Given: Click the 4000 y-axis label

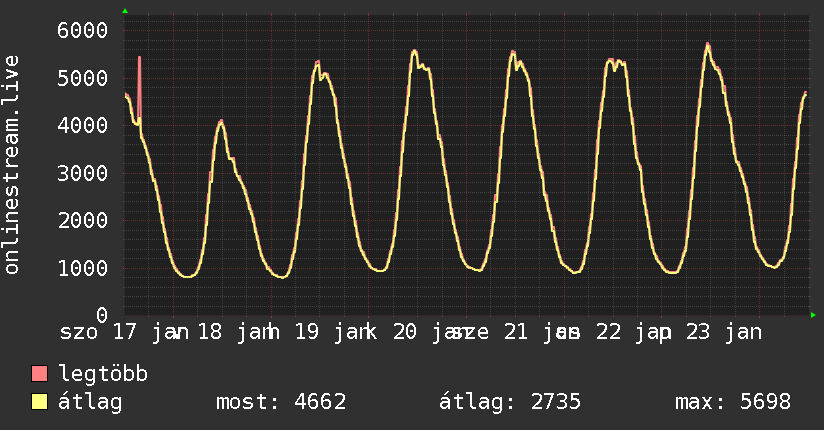Looking at the screenshot, I should pyautogui.click(x=83, y=125).
